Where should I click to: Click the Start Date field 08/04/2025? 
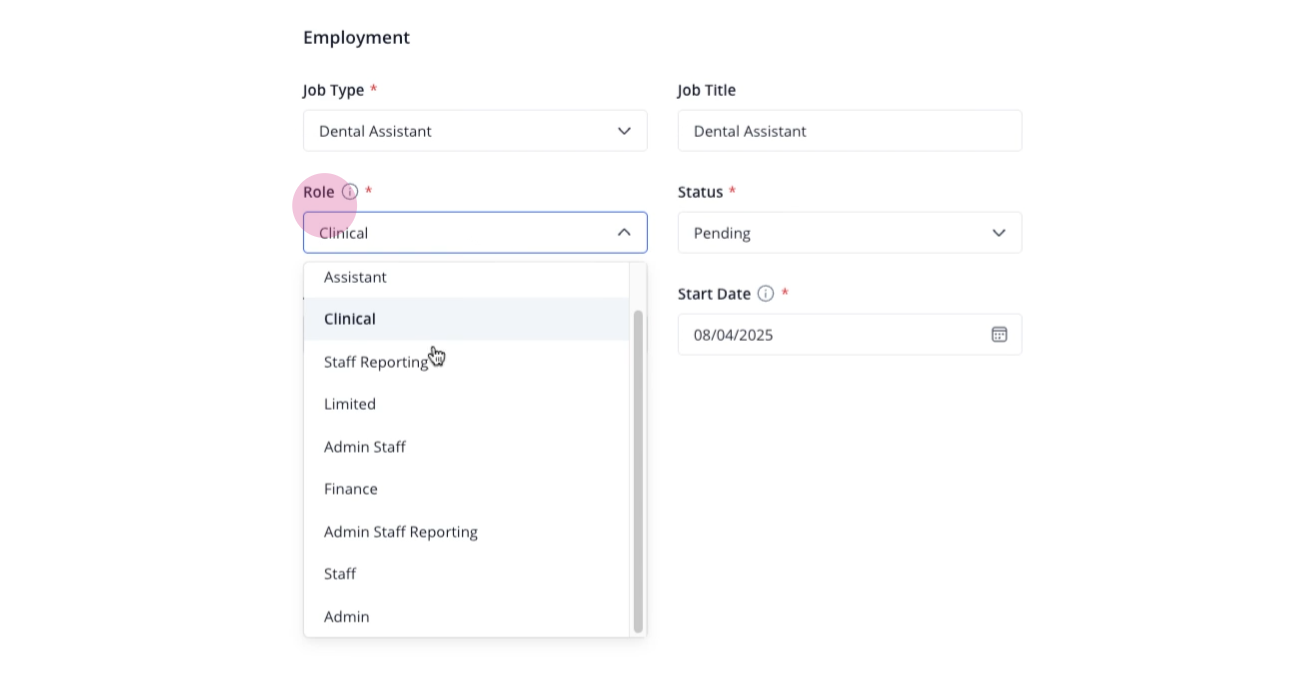[x=850, y=334]
